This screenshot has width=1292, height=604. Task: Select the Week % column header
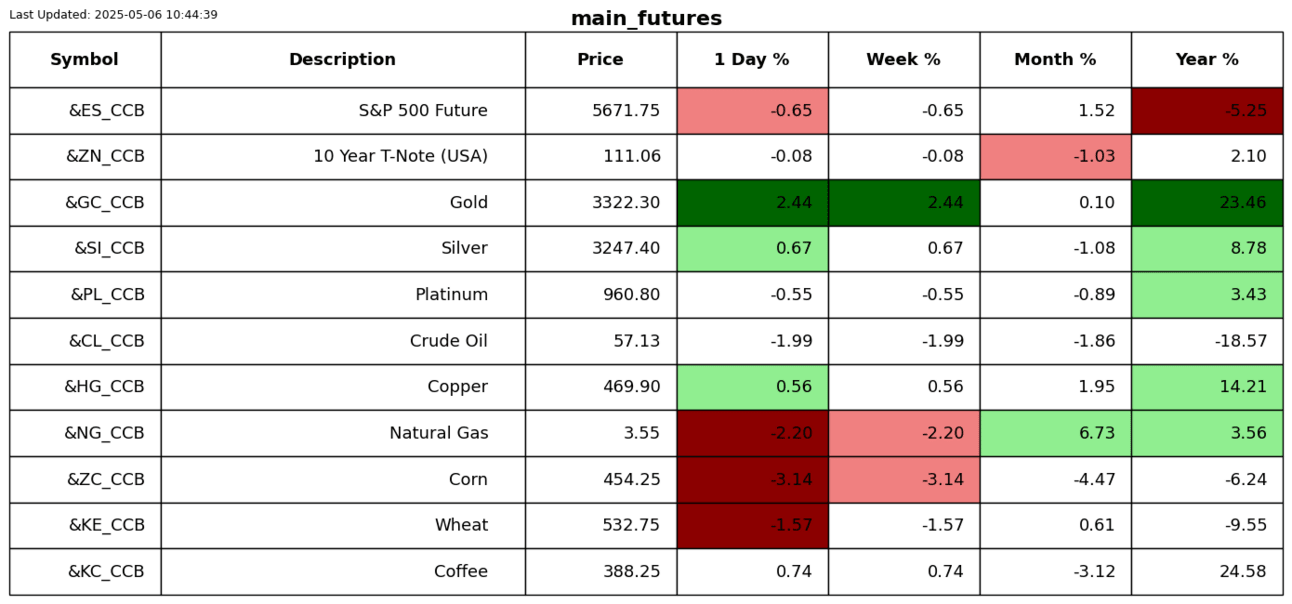click(903, 60)
